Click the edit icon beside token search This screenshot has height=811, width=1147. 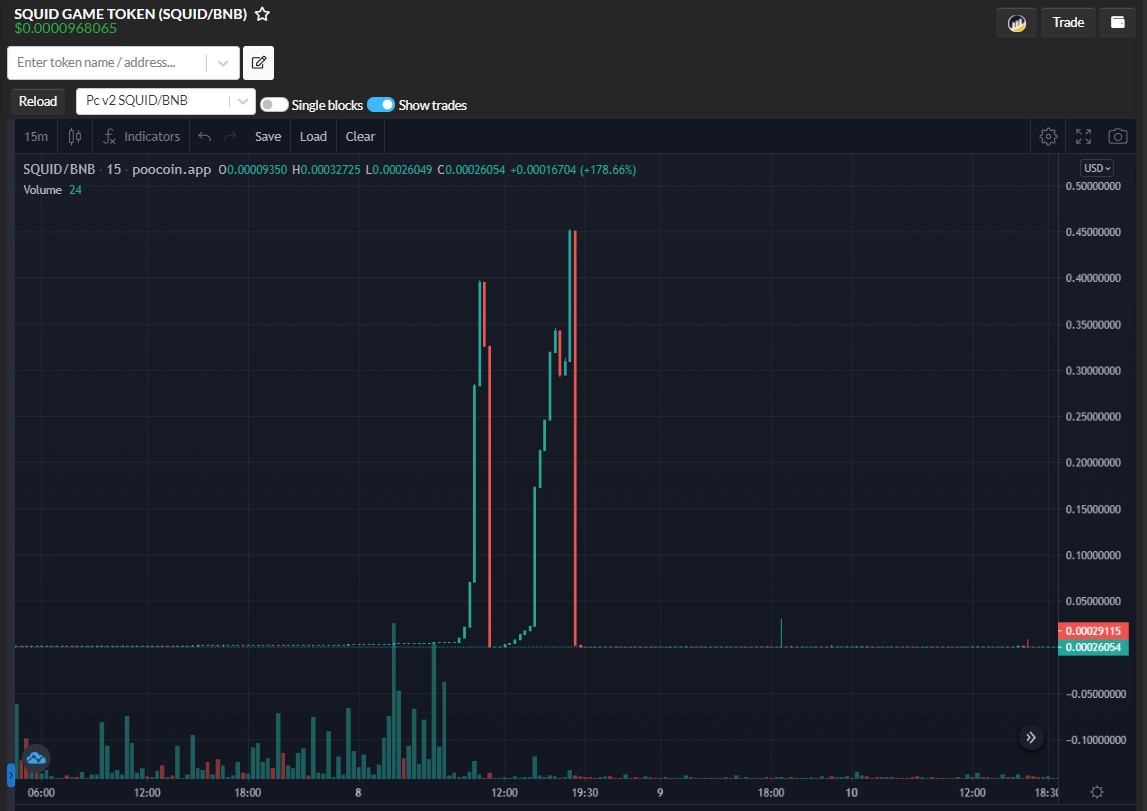point(258,62)
